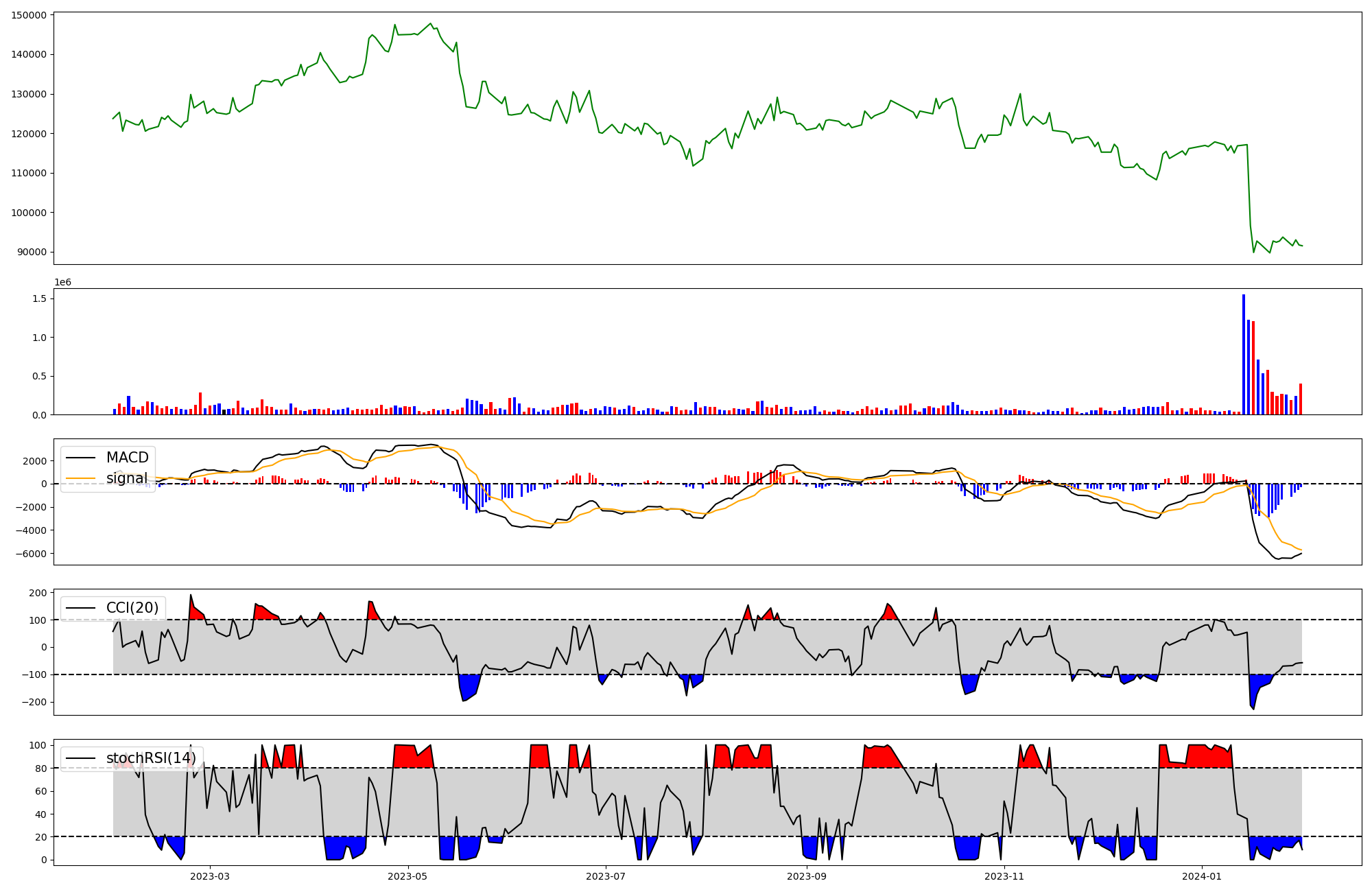Click the stochRSI(14) legend label
Viewport: 1372px width, 892px height.
[x=151, y=758]
